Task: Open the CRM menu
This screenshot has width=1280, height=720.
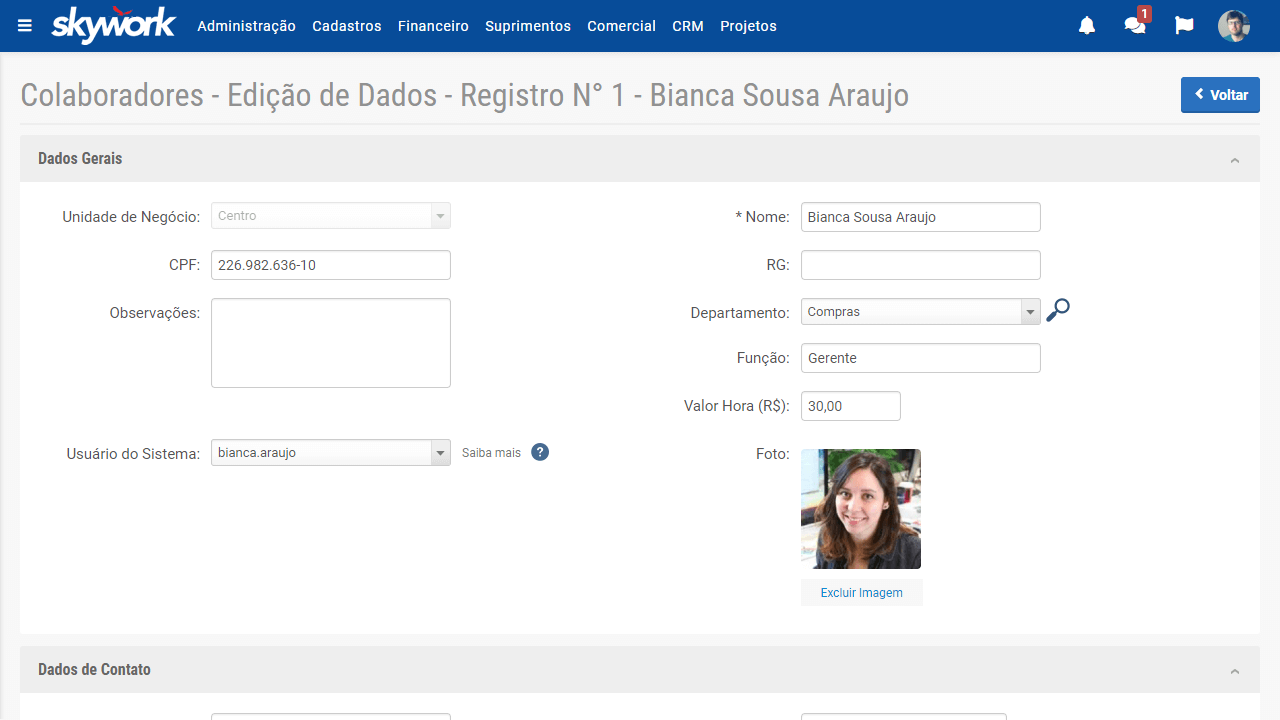Action: [688, 26]
